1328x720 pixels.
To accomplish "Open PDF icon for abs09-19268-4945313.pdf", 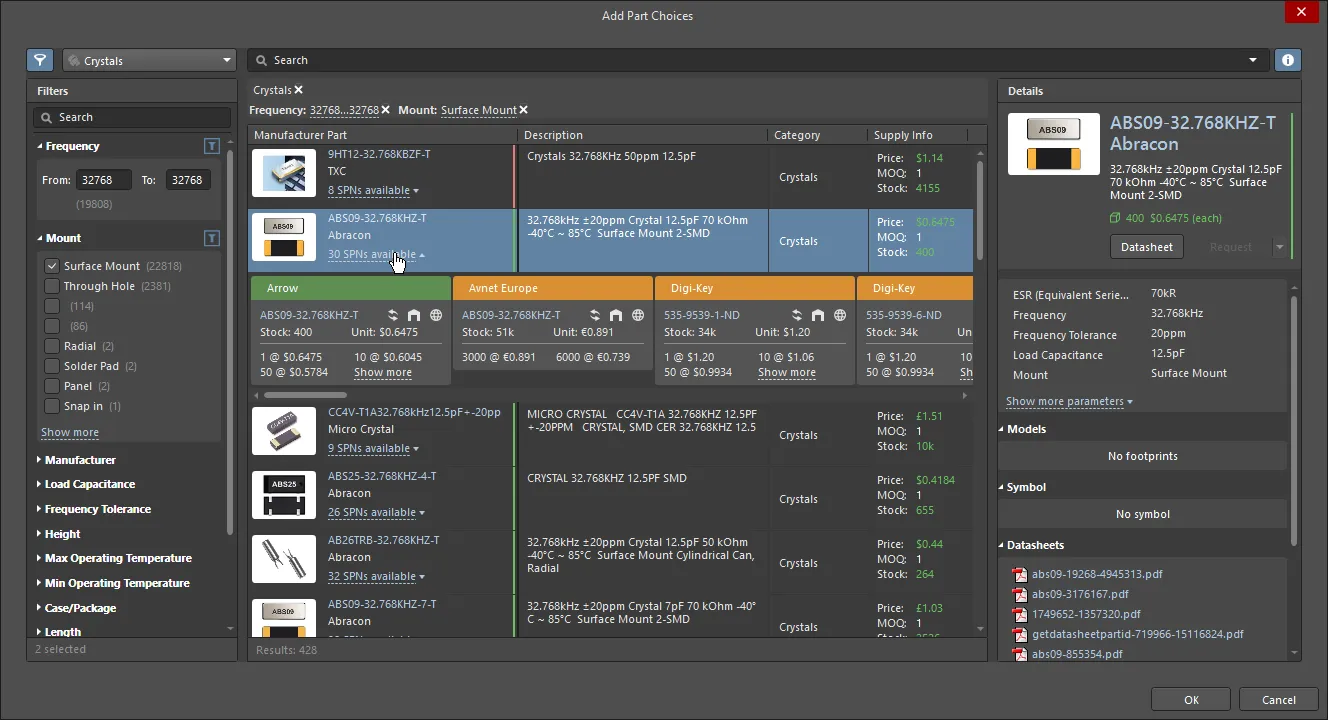I will [x=1020, y=574].
